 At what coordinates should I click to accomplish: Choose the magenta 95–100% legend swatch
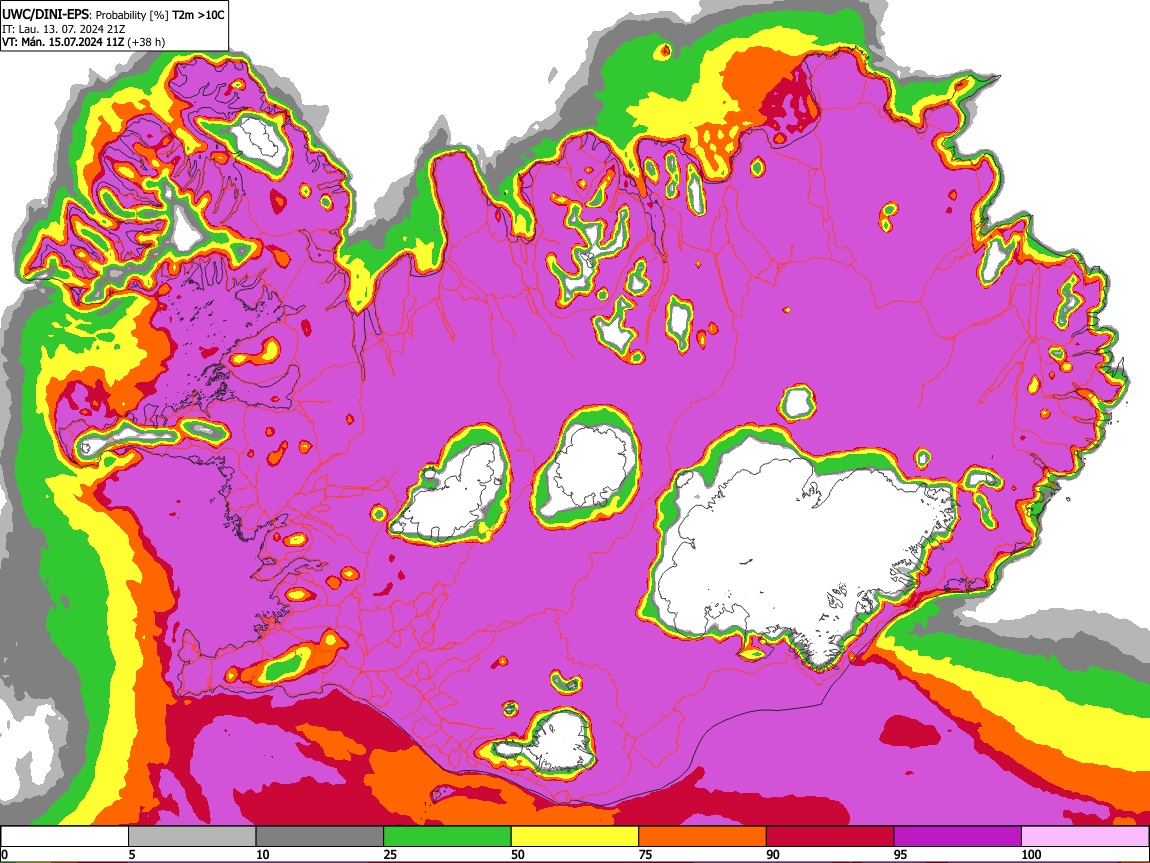pos(958,836)
